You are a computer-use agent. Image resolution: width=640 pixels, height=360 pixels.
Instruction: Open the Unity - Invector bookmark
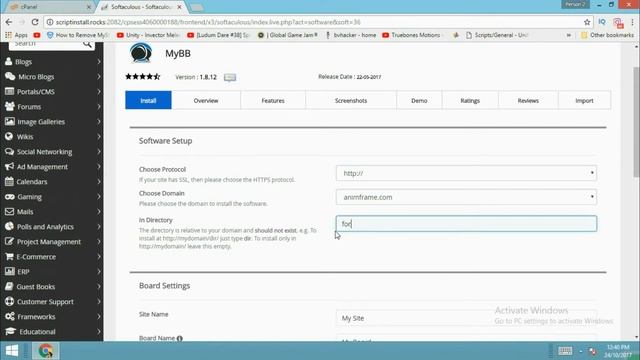(x=148, y=35)
